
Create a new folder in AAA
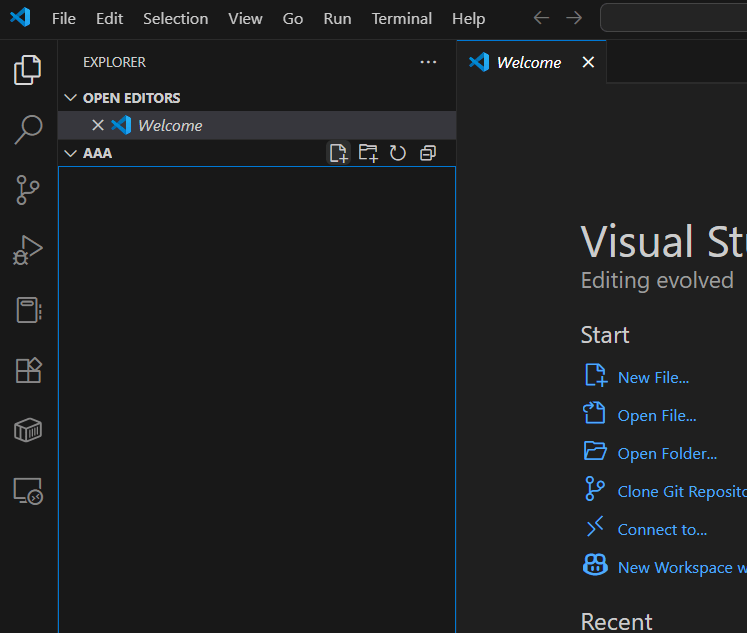(368, 153)
